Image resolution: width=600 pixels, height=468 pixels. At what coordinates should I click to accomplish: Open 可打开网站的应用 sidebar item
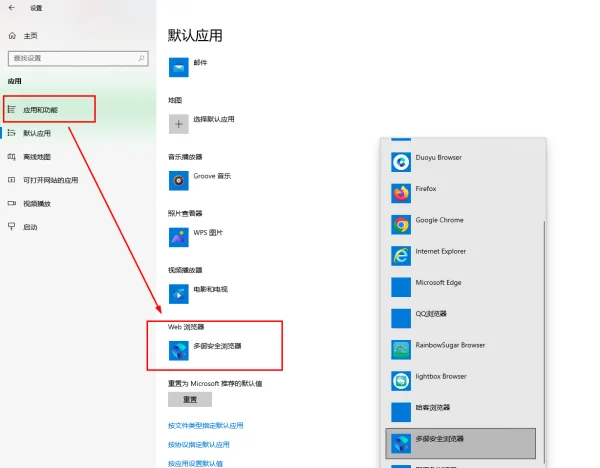(x=78, y=180)
